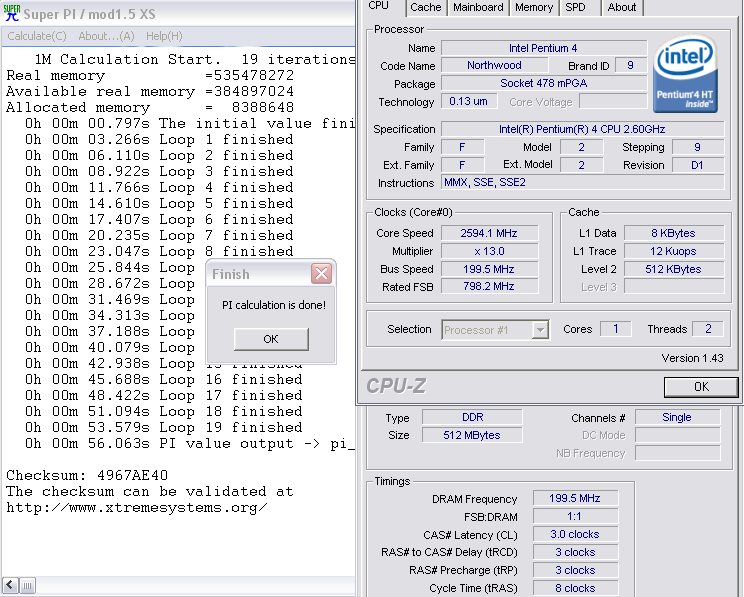The width and height of the screenshot is (744, 597).
Task: Click the memory Type value DDR
Action: tap(473, 417)
